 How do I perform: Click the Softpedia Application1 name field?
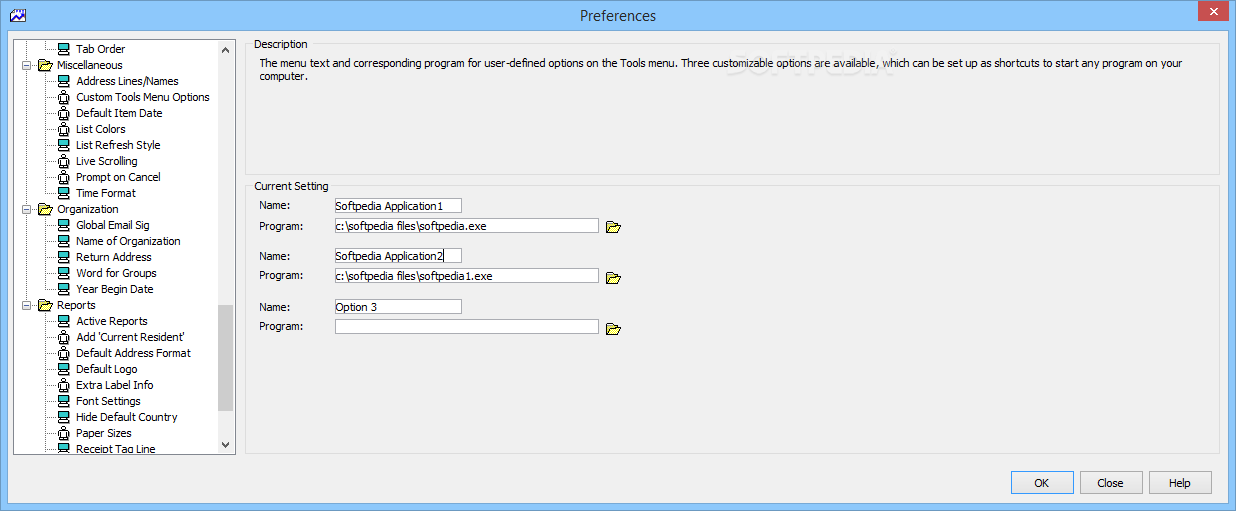(x=398, y=206)
